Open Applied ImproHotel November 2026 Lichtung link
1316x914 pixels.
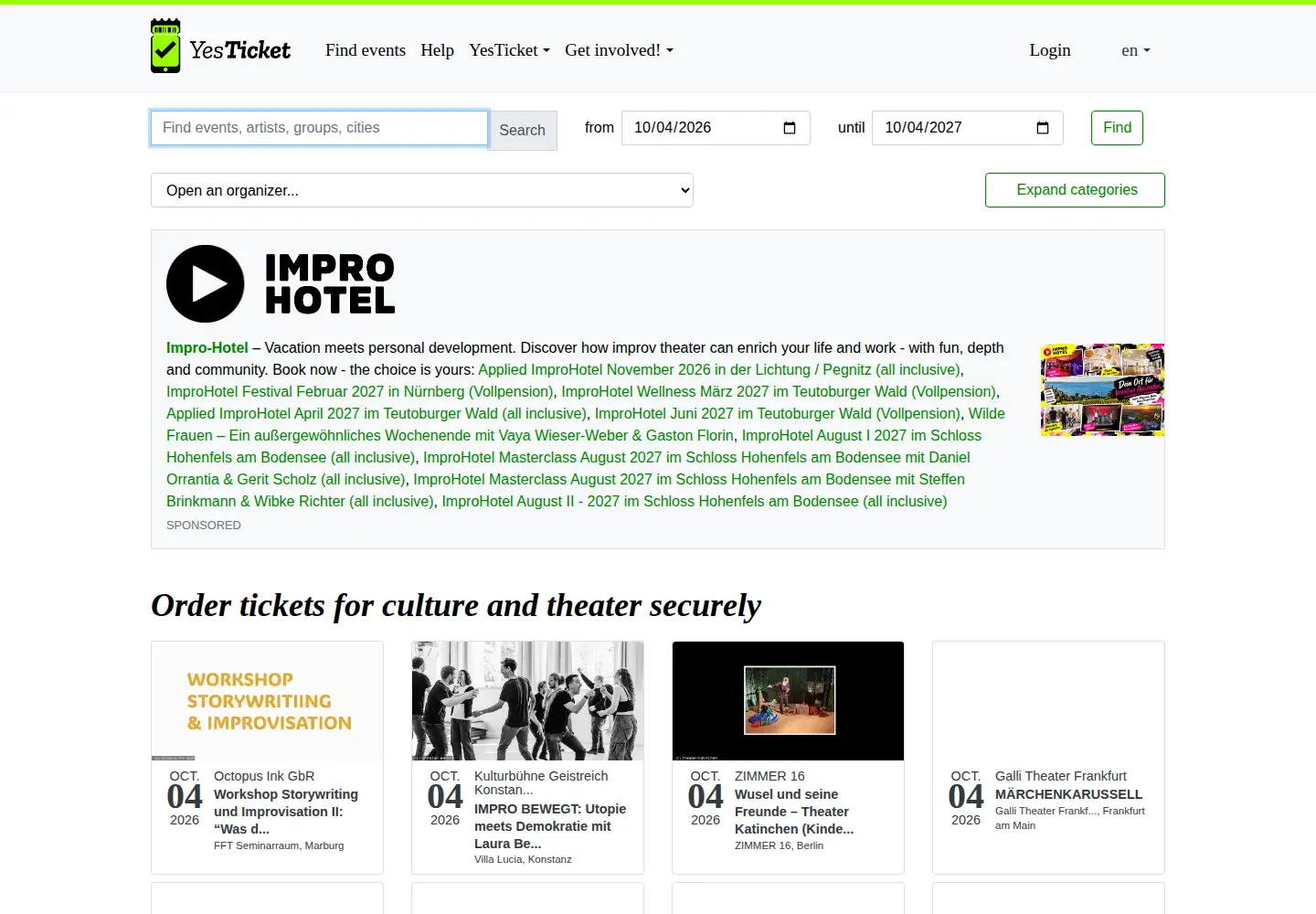point(719,369)
